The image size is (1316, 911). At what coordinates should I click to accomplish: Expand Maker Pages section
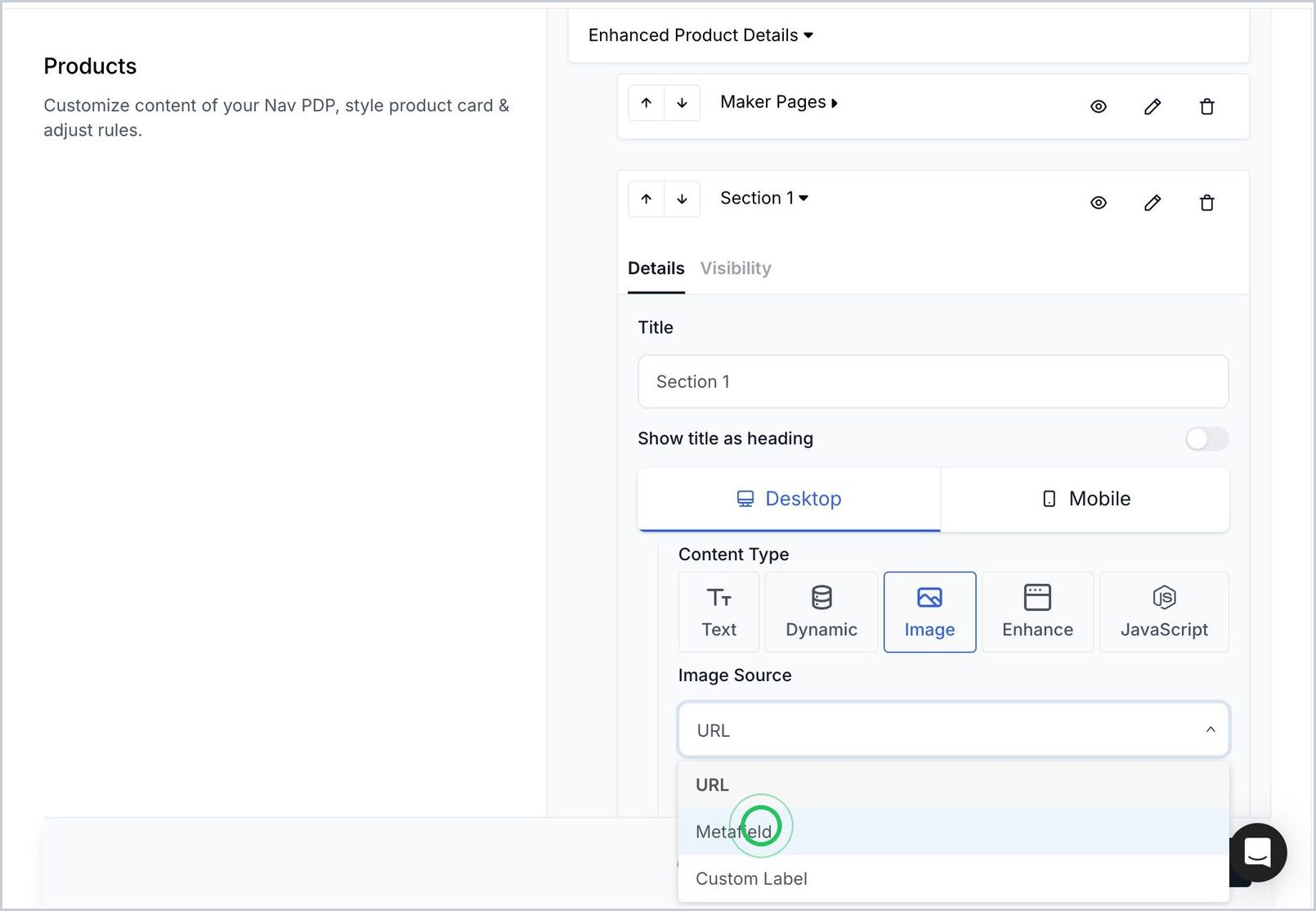point(778,102)
